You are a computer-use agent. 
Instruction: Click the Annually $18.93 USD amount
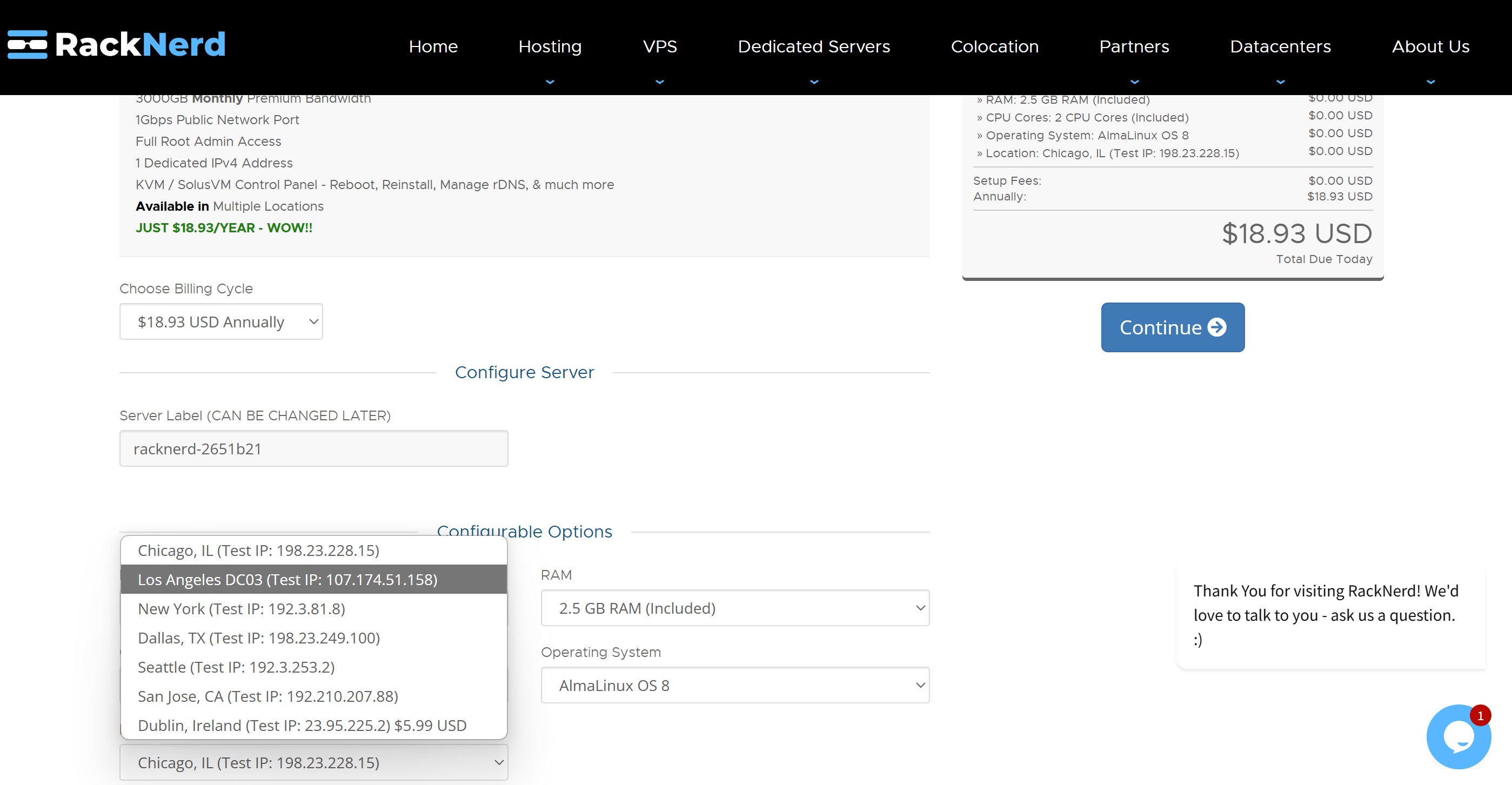coord(1340,197)
